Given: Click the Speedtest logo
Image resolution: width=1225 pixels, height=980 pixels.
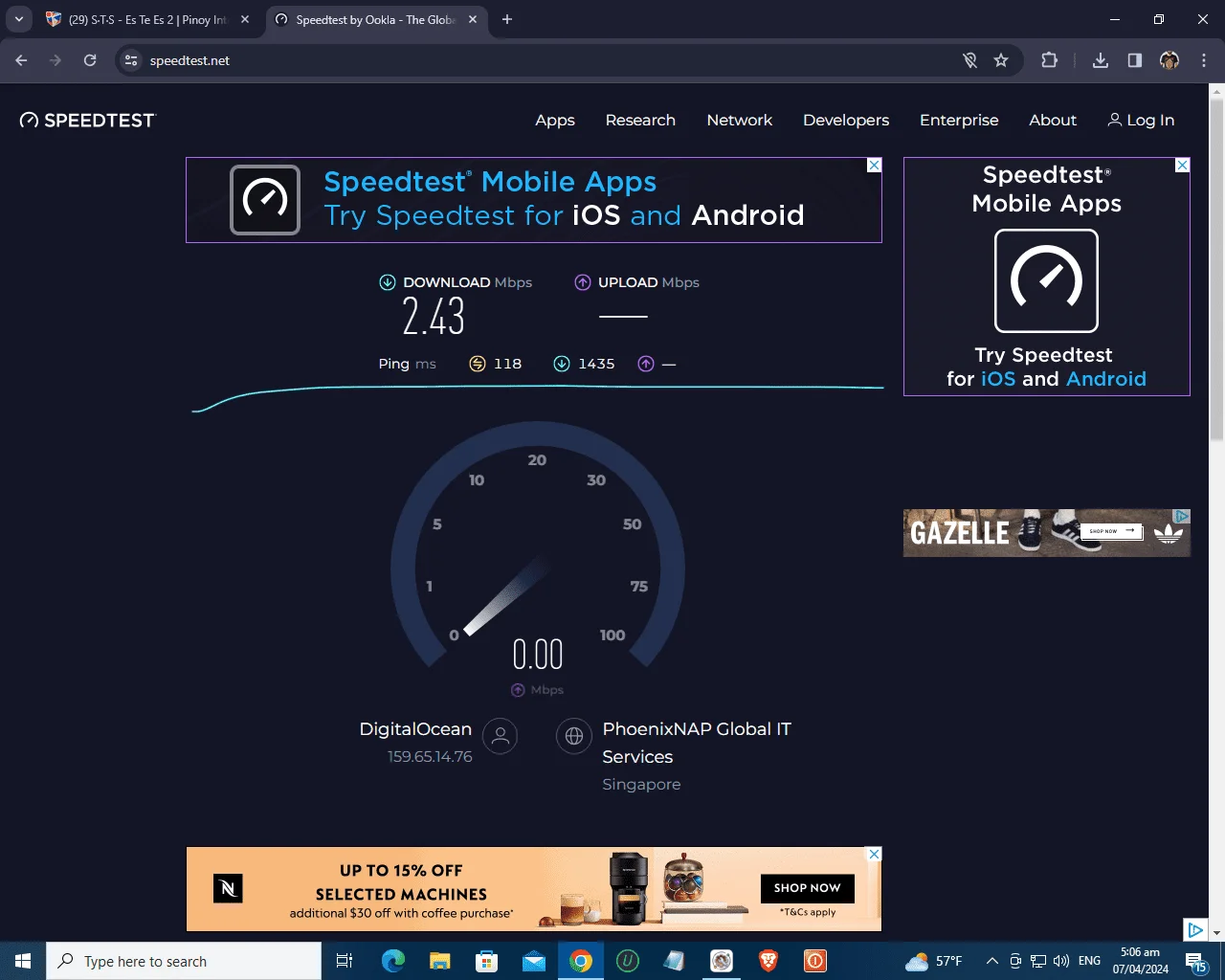Looking at the screenshot, I should pos(88,120).
